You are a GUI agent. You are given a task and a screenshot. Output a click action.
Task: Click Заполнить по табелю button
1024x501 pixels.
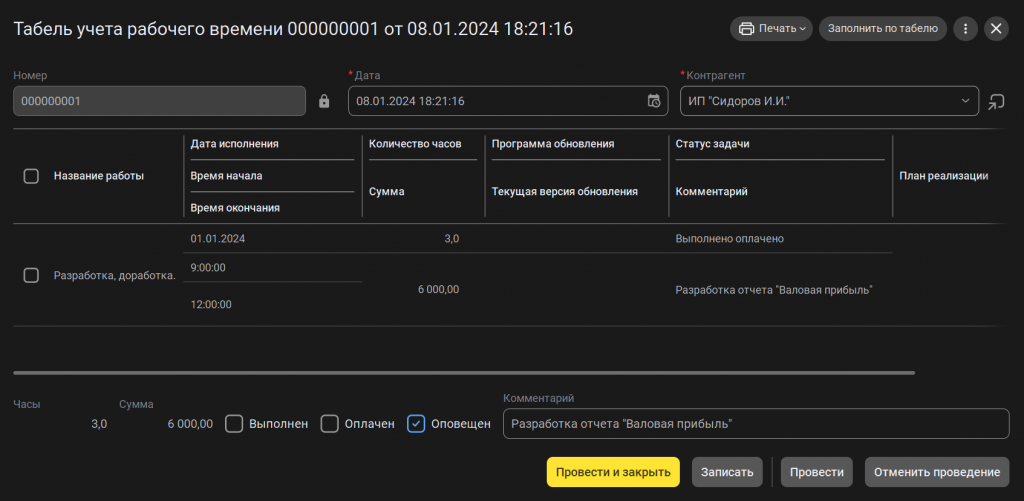[x=882, y=29]
